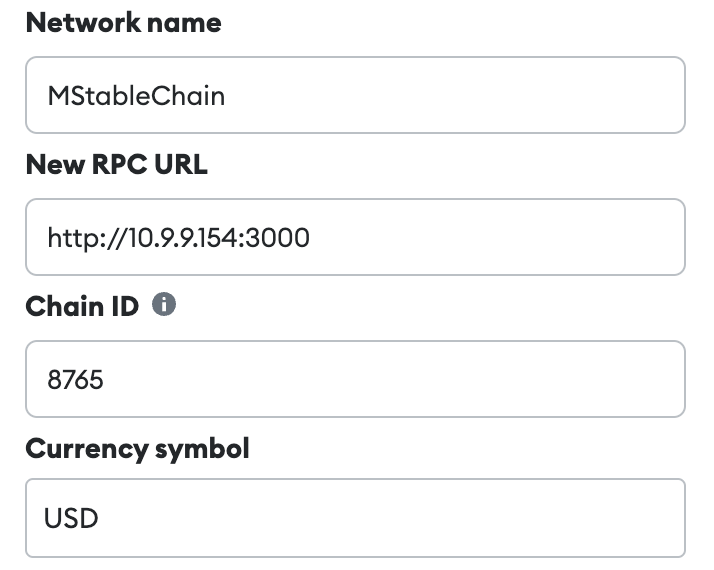Select the Chain ID input box
Screen dimensions: 714x570
click(x=355, y=379)
